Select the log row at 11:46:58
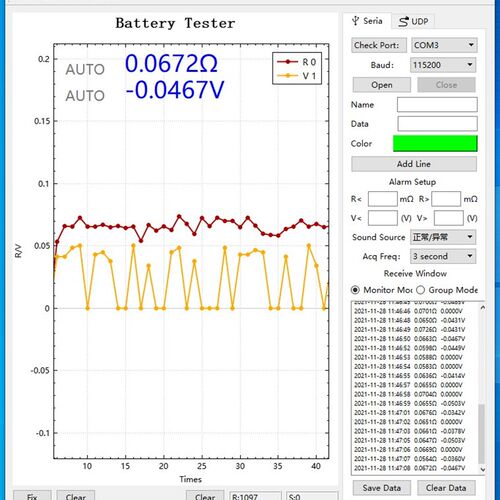This screenshot has width=500, height=500. tap(409, 394)
